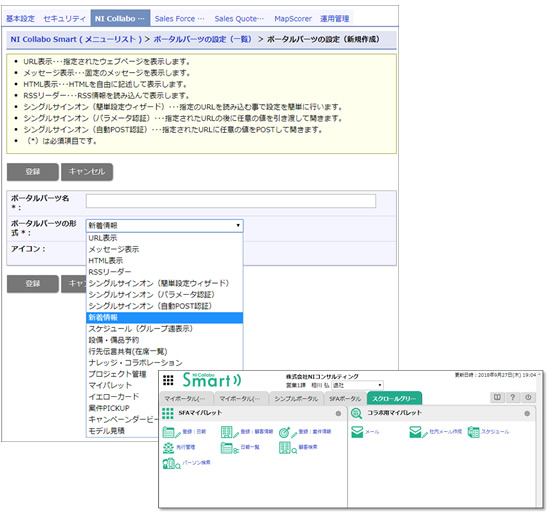Open the パーソン検索 icon

pyautogui.click(x=171, y=463)
